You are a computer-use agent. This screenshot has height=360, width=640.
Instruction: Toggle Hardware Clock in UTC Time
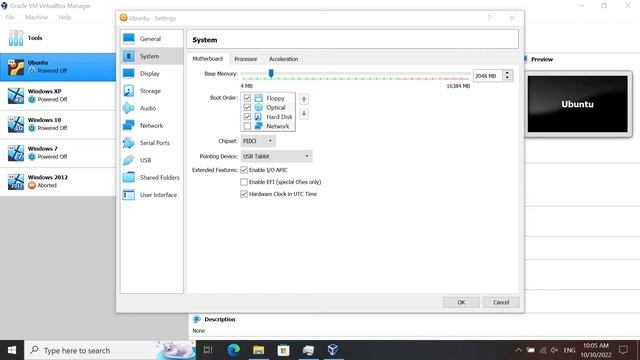tap(244, 194)
